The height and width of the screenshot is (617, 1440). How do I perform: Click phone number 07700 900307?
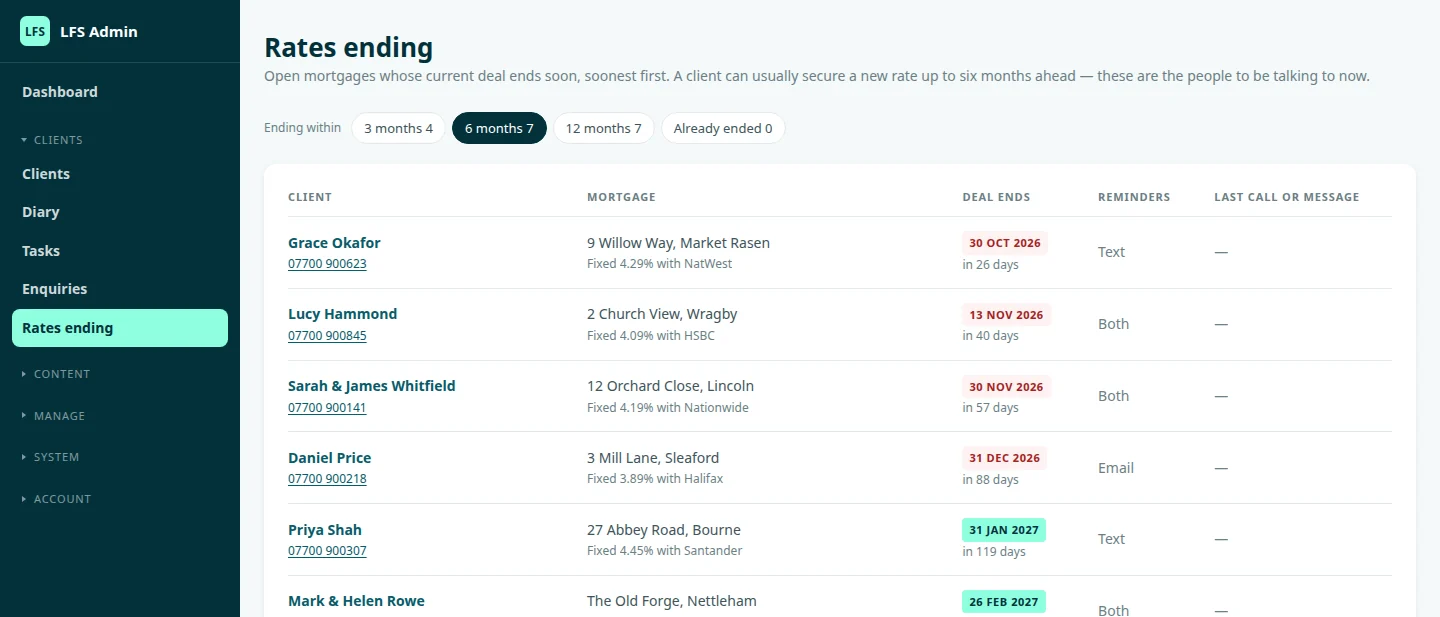coord(327,551)
